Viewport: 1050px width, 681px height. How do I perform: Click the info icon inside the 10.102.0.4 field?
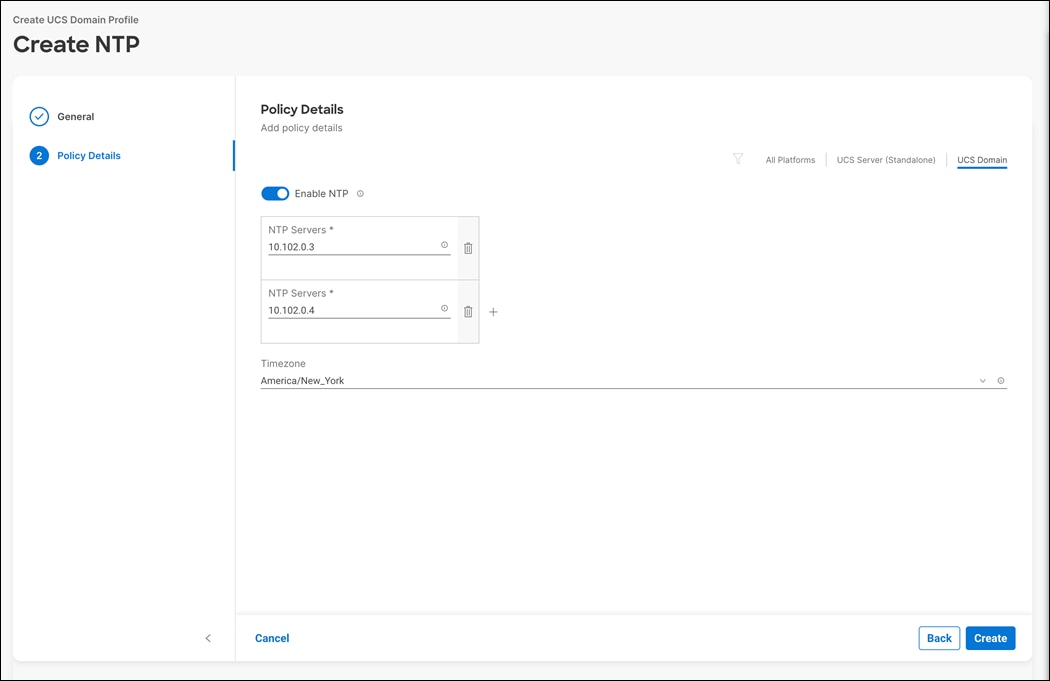pyautogui.click(x=443, y=309)
